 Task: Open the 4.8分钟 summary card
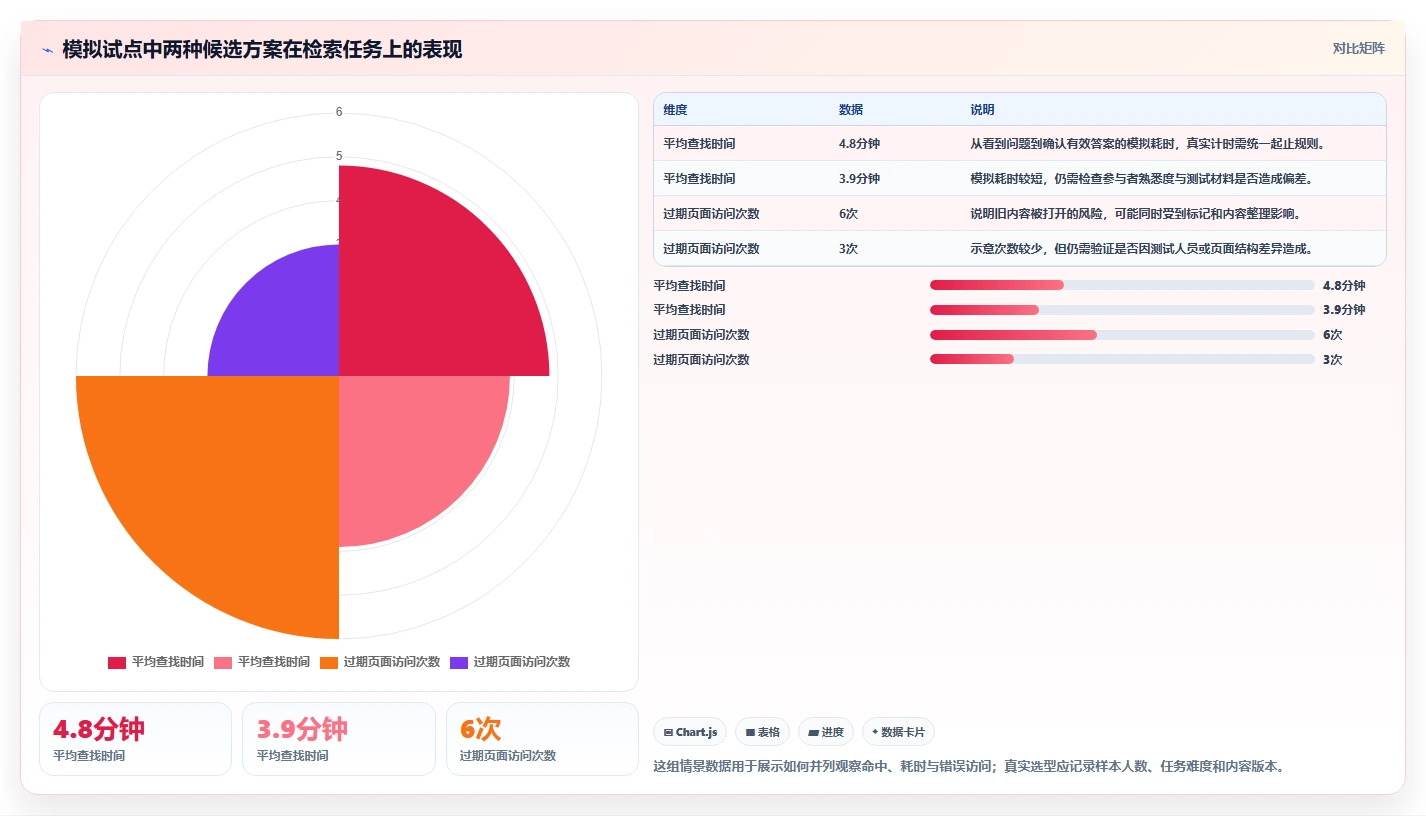(x=135, y=739)
